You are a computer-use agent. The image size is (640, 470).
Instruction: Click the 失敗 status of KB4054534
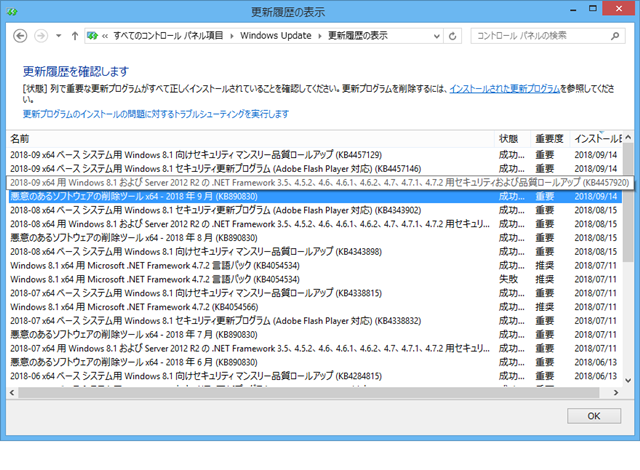pyautogui.click(x=508, y=279)
